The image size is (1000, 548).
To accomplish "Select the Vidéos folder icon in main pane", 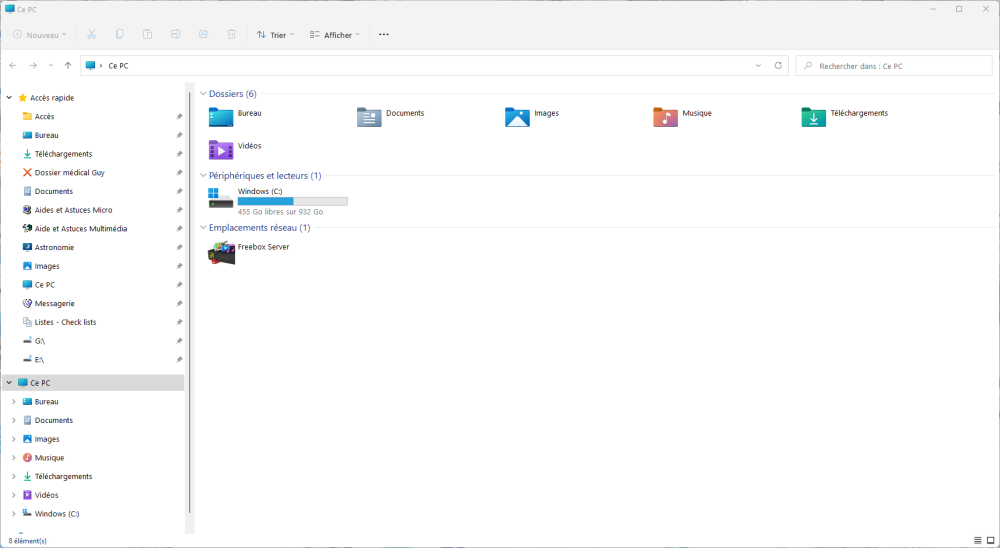I will [x=221, y=150].
